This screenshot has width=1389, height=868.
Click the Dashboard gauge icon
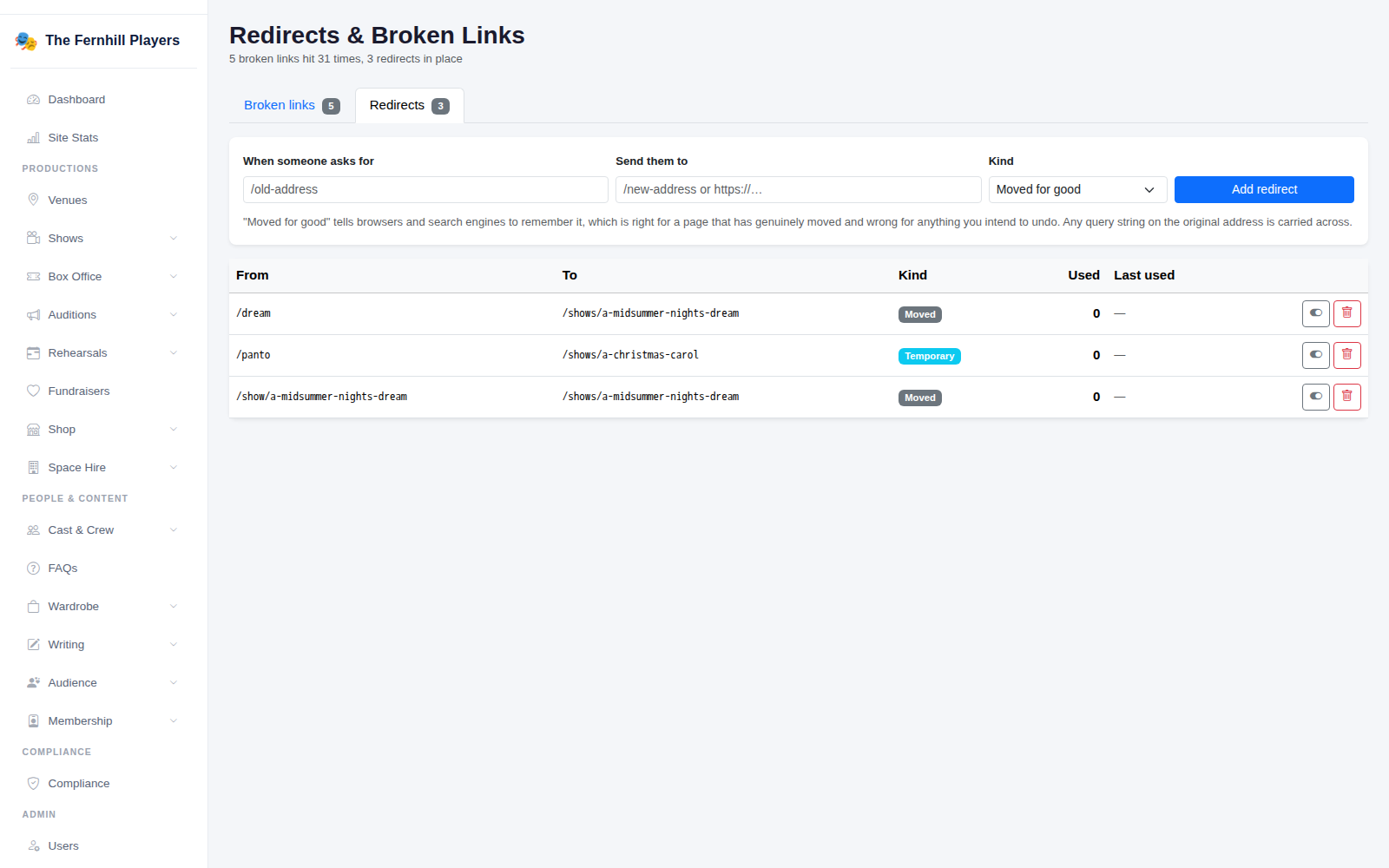[x=33, y=100]
